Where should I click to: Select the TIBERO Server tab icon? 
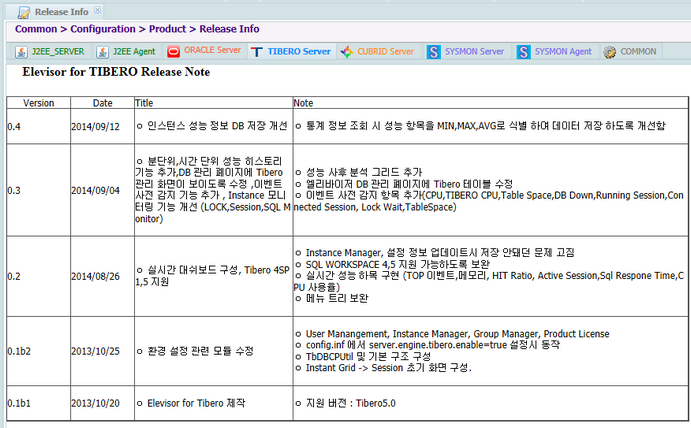tap(258, 51)
